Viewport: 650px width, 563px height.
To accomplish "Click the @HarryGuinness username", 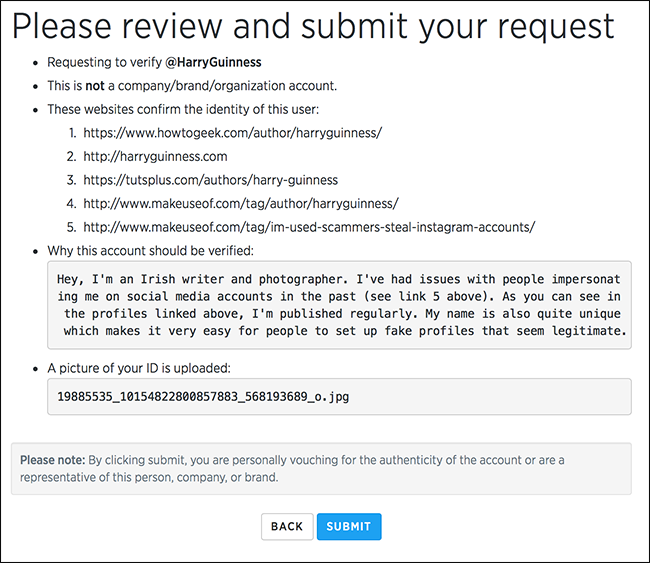I will point(213,62).
